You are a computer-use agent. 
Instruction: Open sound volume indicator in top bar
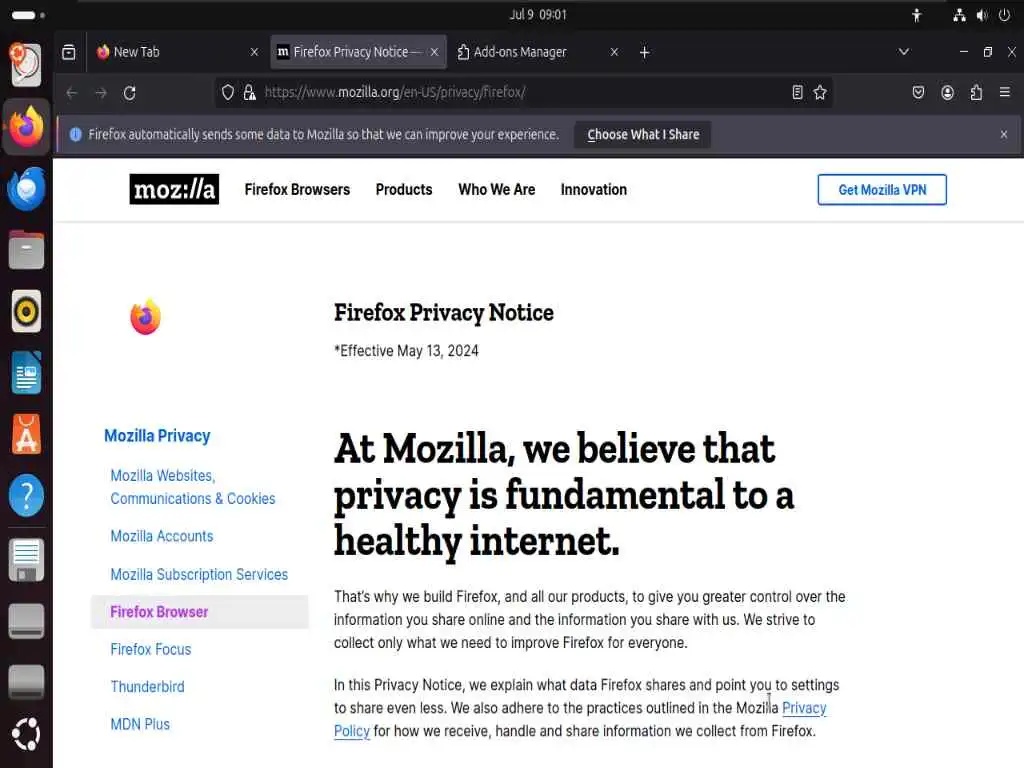[982, 15]
